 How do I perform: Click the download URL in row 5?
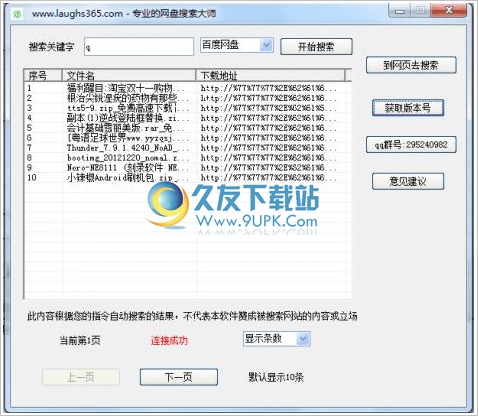269,128
